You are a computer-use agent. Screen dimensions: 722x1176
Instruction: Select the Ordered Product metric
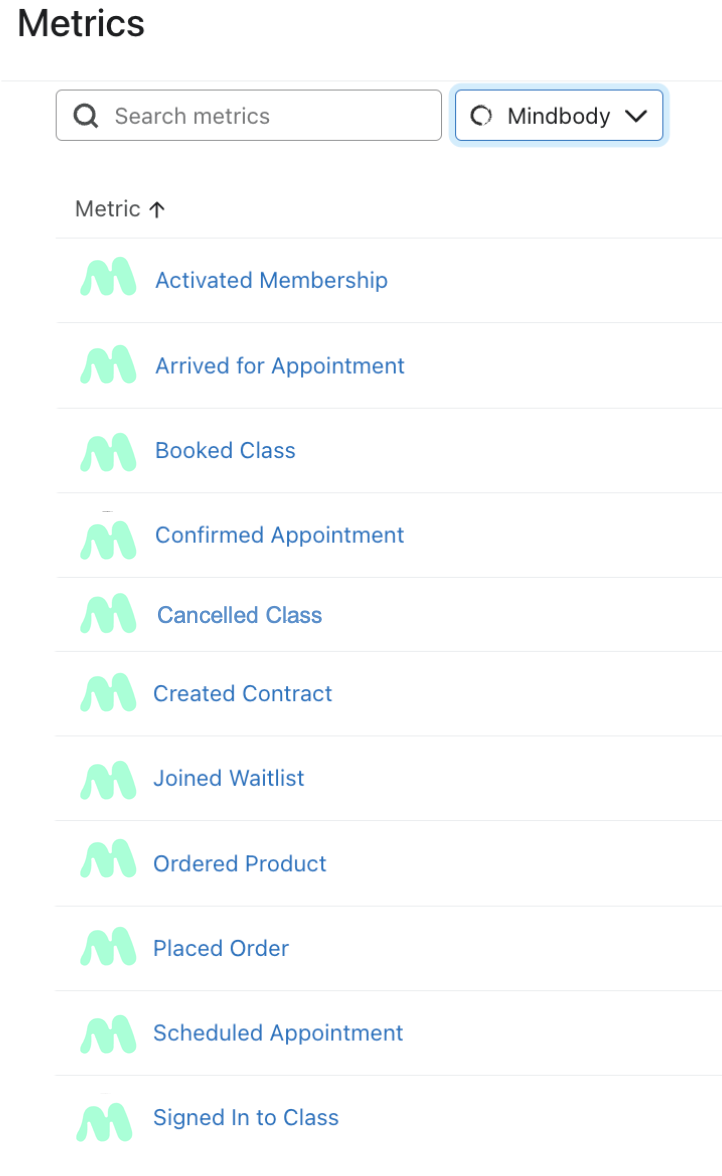click(x=239, y=864)
